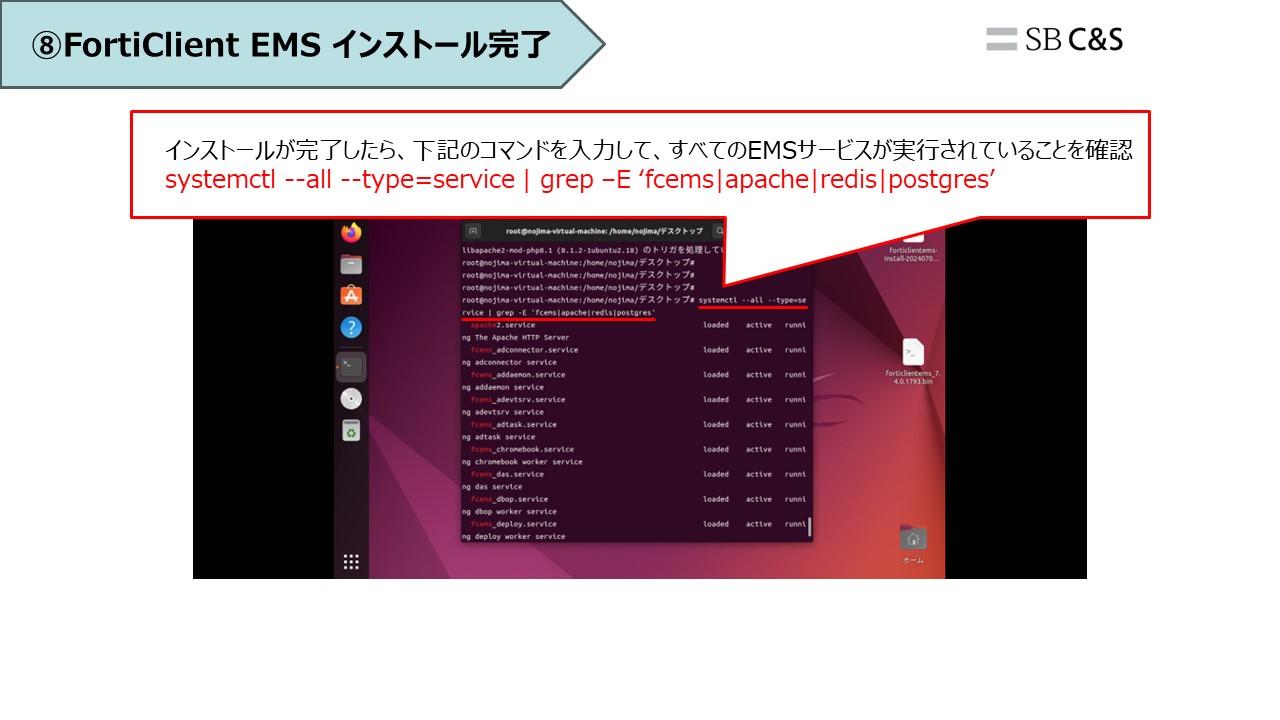This screenshot has width=1280, height=720.
Task: Click the slide title FortiClient EMS インストール完了
Action: (291, 45)
